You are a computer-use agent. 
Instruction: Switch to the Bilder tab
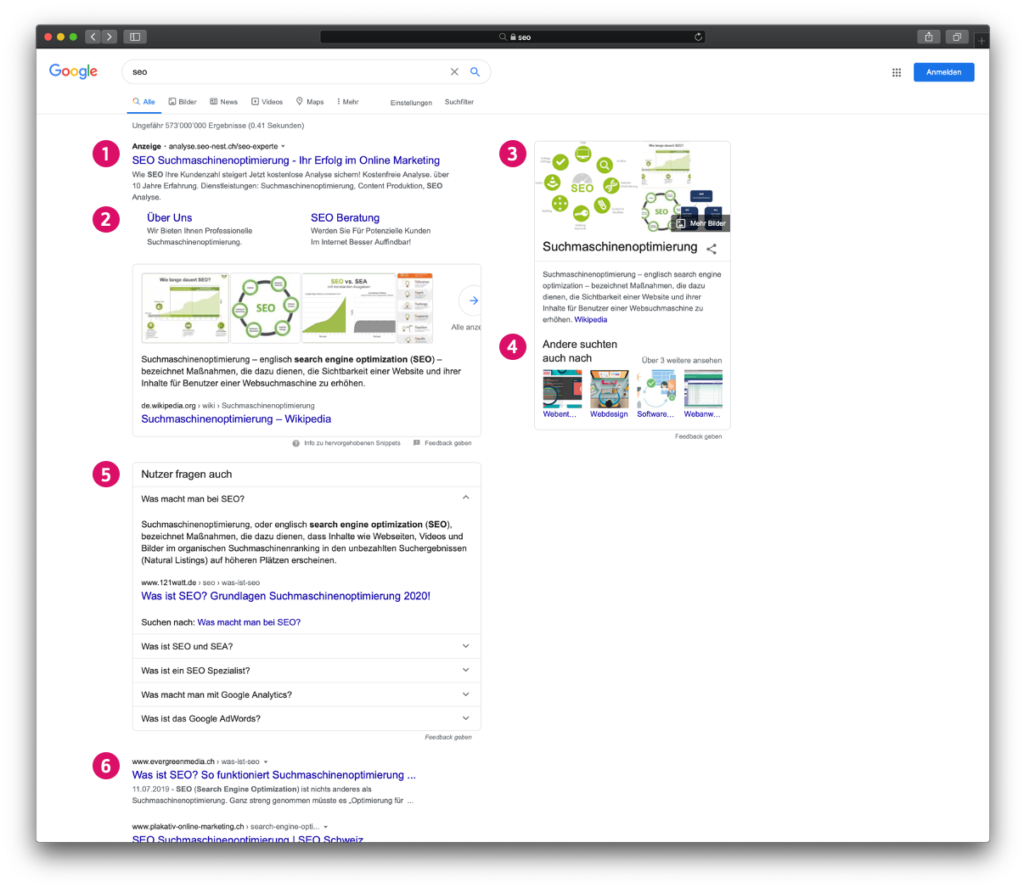tap(182, 102)
